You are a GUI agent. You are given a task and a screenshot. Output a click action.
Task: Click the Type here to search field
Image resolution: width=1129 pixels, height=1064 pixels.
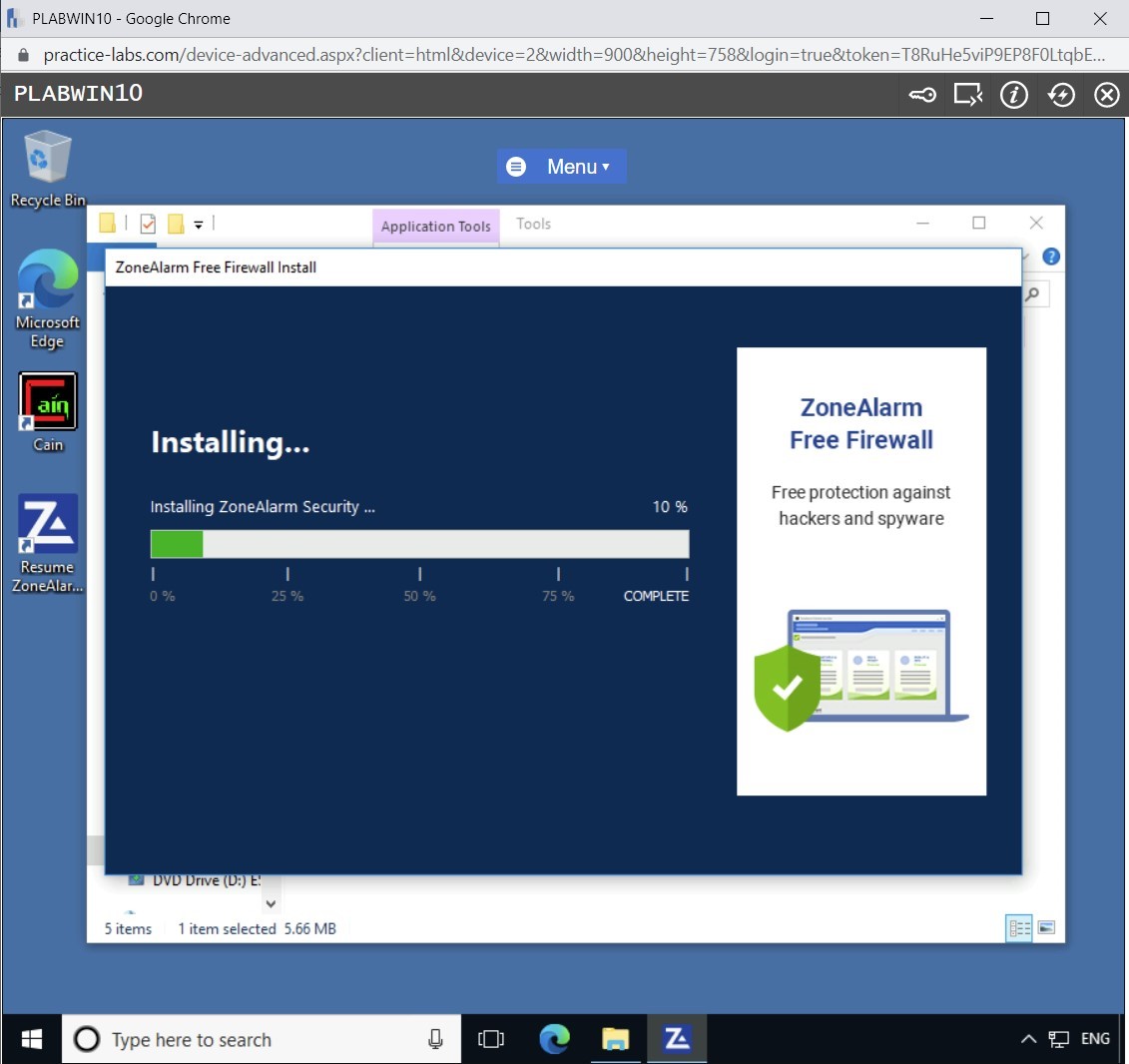[x=250, y=1039]
